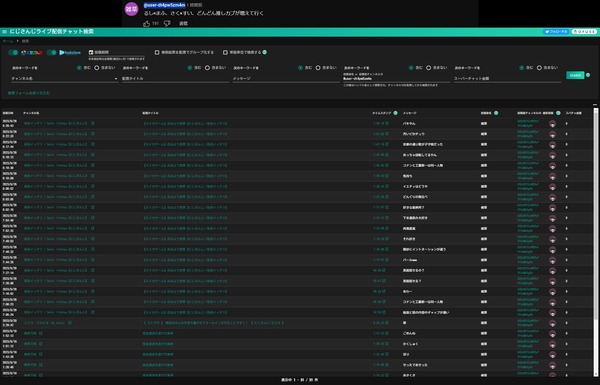Image resolution: width=600 pixels, height=385 pixels.
Task: Open the チャンネル名 dropdown arrow
Action: coord(116,79)
